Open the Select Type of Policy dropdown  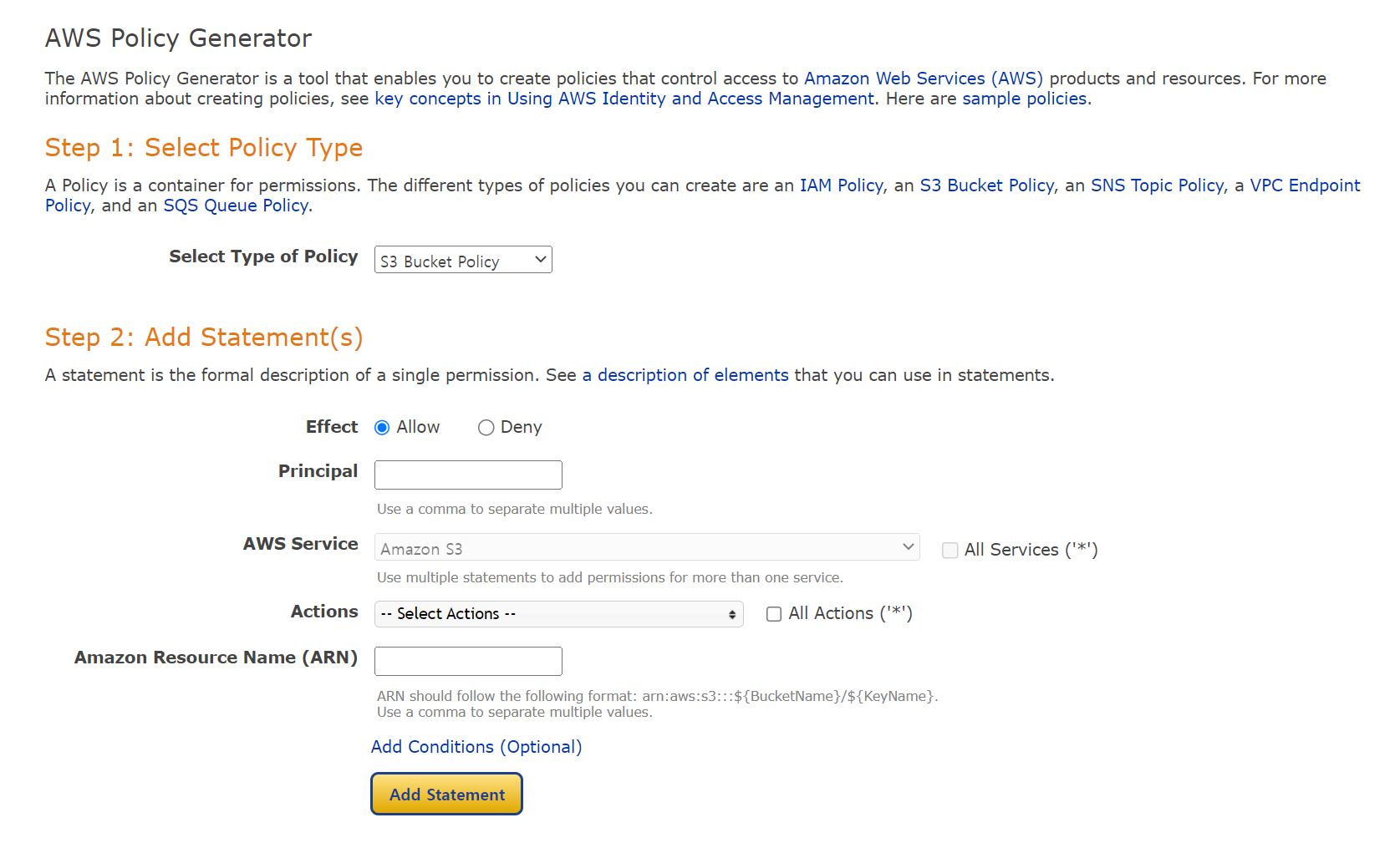[x=463, y=260]
